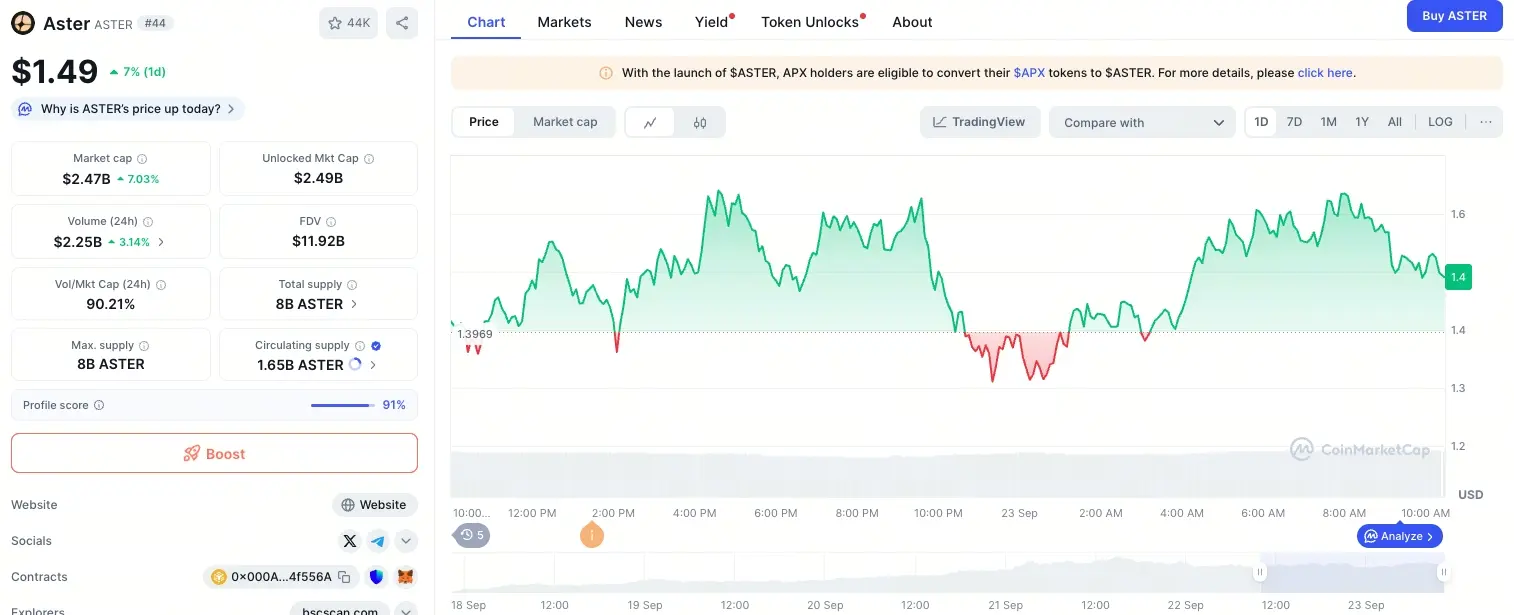Click Total supply info icon
This screenshot has height=615, width=1514.
(352, 285)
